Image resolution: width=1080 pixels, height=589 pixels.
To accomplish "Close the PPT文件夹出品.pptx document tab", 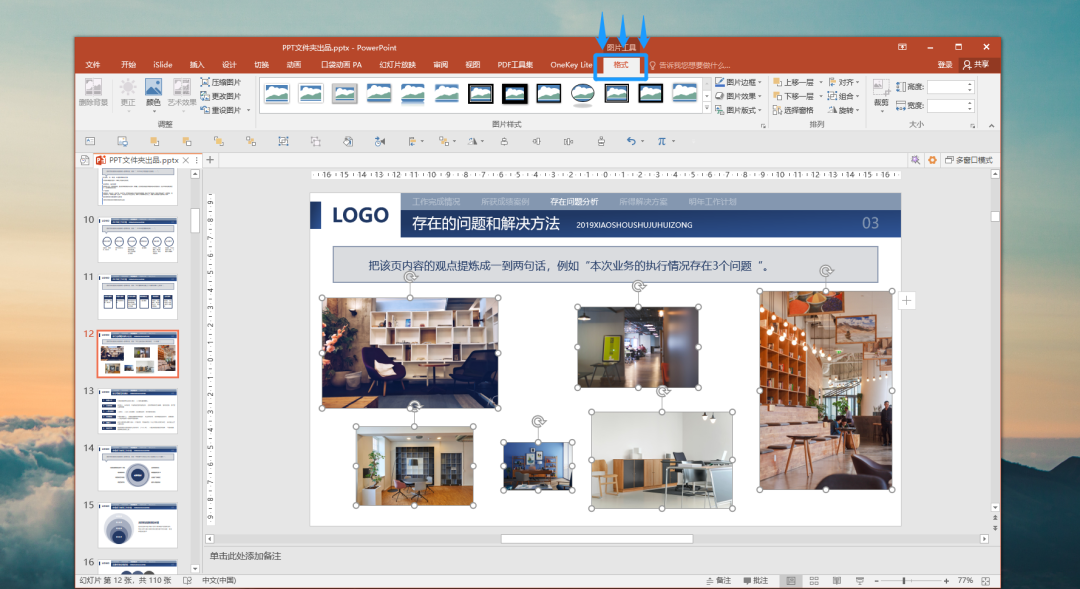I will pyautogui.click(x=186, y=160).
